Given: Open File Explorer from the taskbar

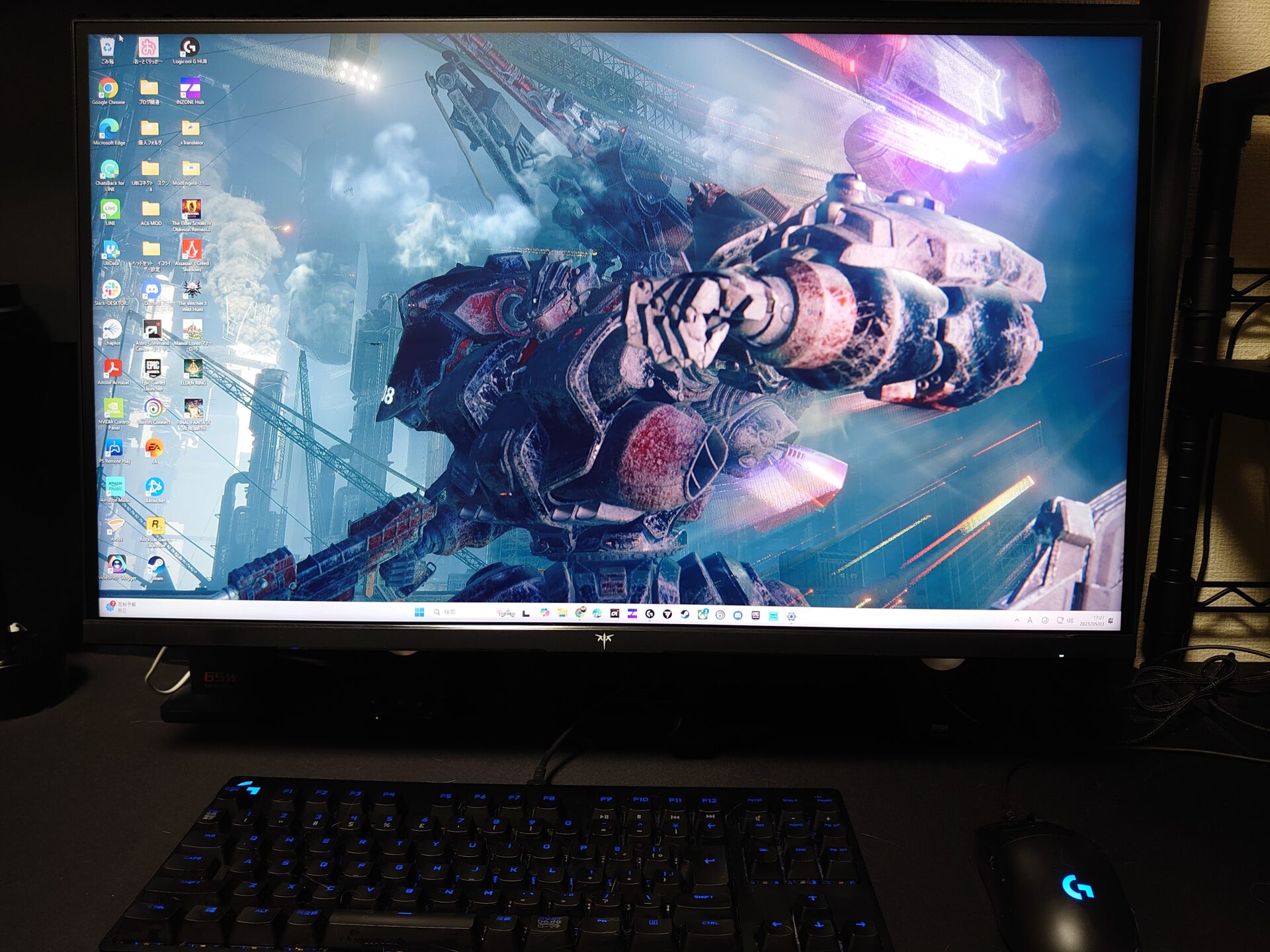Looking at the screenshot, I should [x=562, y=613].
